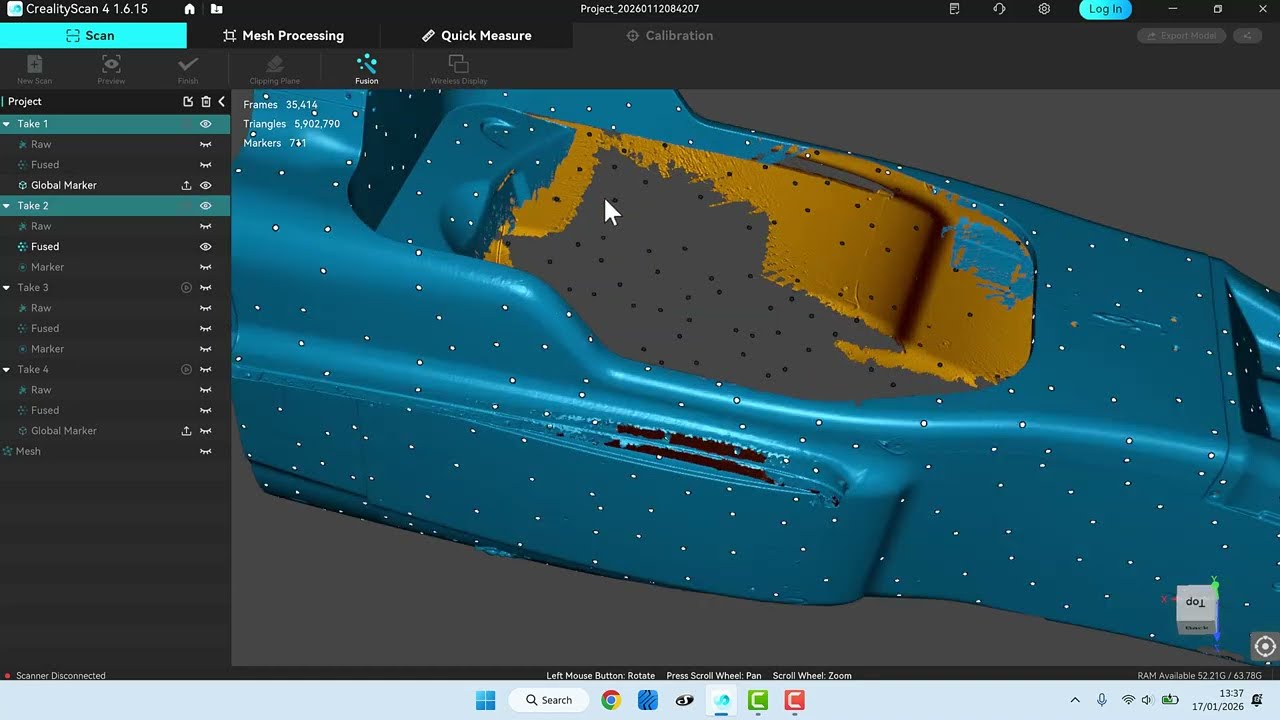Open Chrome from the taskbar
Screen dimensions: 1280x720
point(610,700)
